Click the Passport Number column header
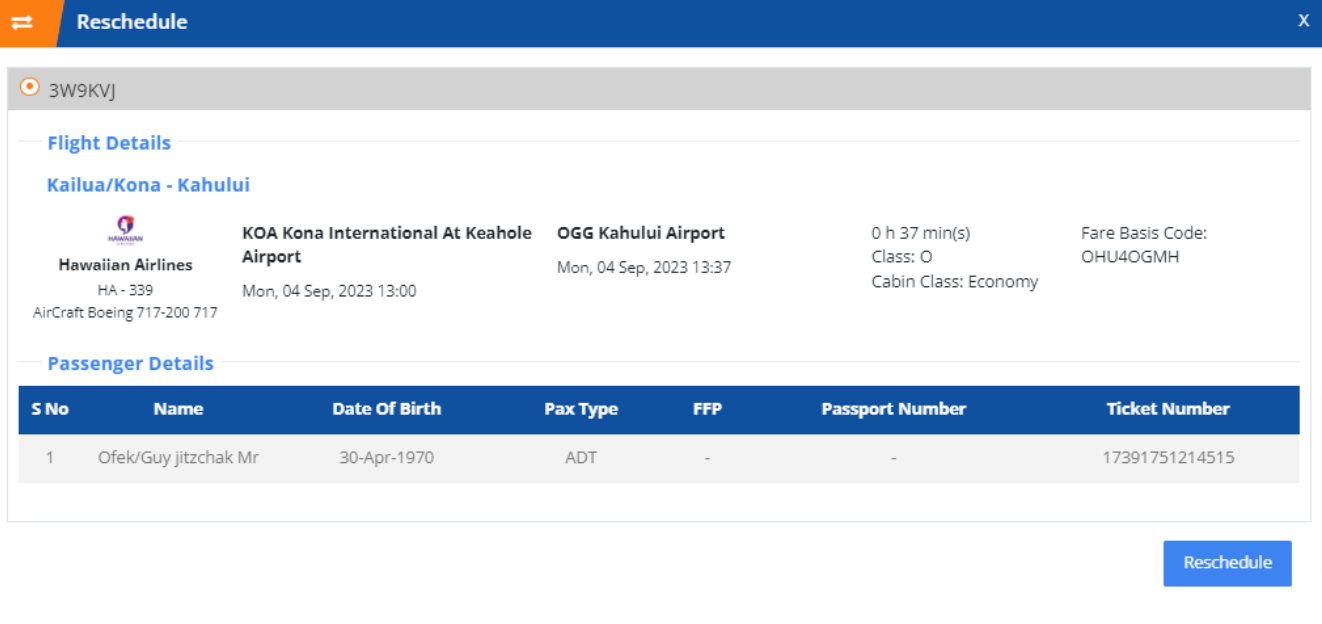The image size is (1322, 624). pos(892,409)
